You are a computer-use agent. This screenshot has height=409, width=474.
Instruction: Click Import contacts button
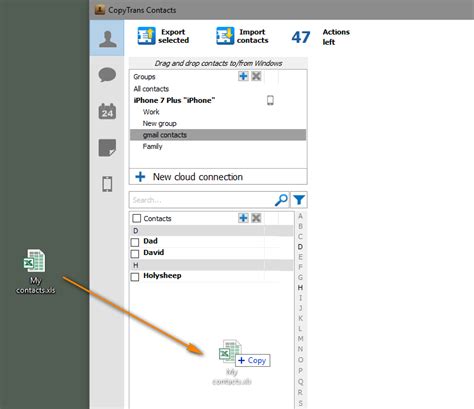pos(242,36)
